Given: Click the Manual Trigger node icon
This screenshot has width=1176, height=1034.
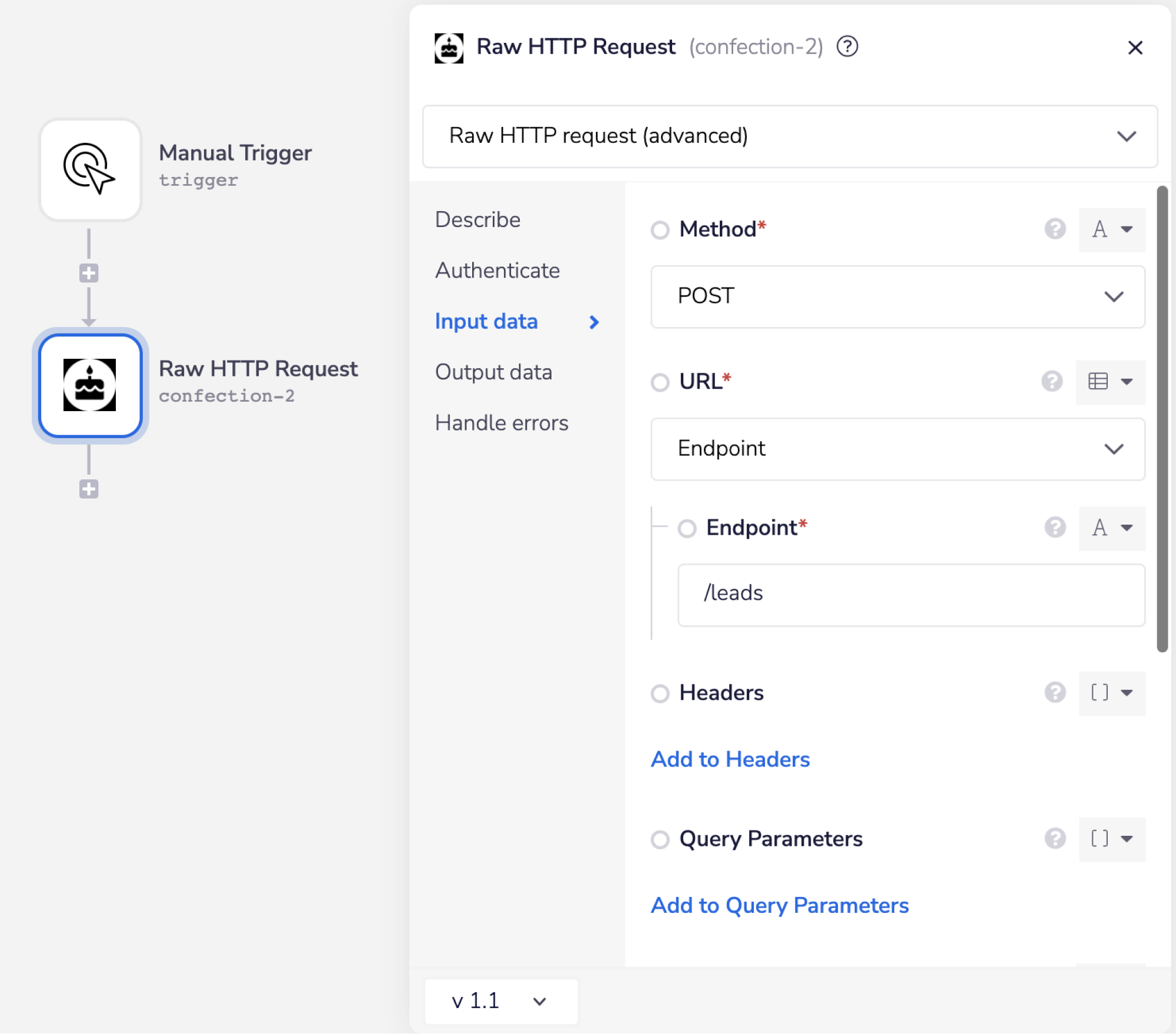Looking at the screenshot, I should tap(89, 169).
